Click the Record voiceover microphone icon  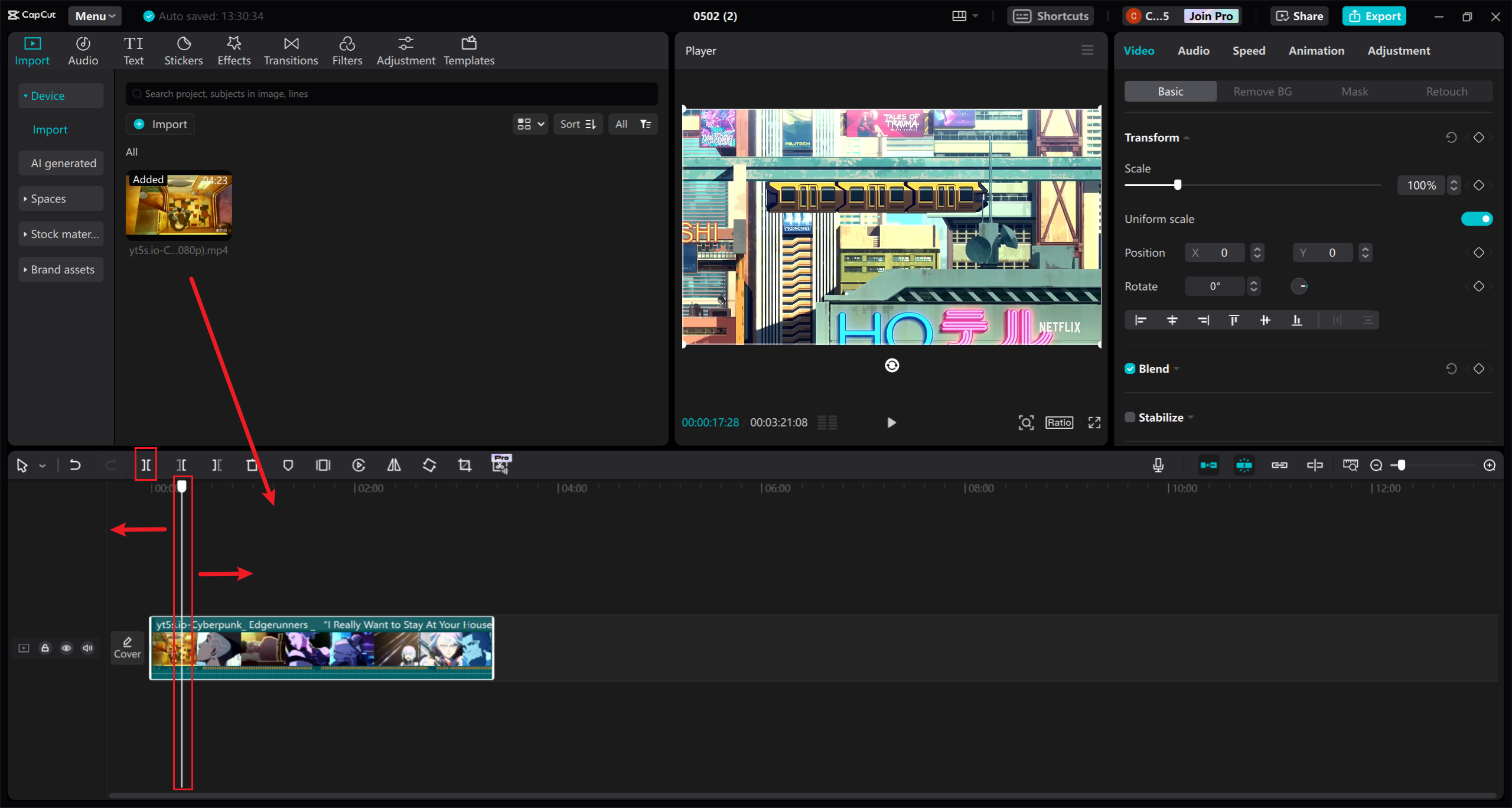tap(1158, 465)
